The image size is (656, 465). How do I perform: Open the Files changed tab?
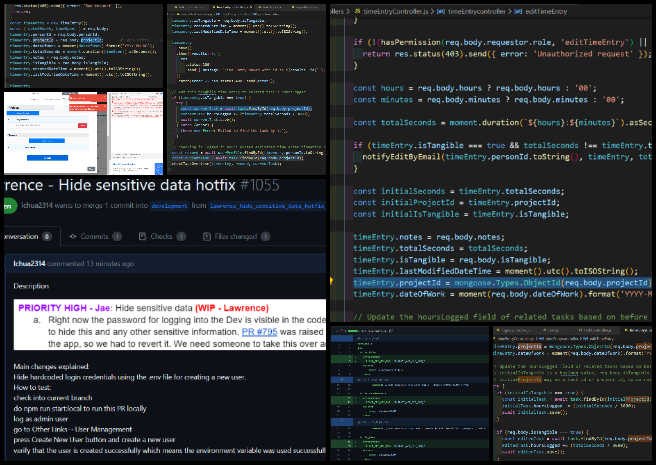tap(236, 236)
